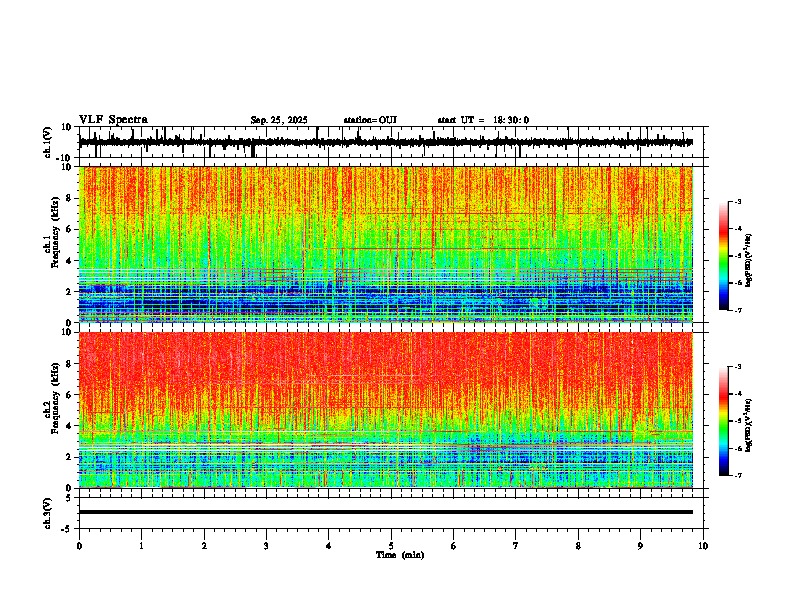Click the "8" kHz tick of ch.1 spectrogram
This screenshot has height=612, width=792.
[70, 198]
